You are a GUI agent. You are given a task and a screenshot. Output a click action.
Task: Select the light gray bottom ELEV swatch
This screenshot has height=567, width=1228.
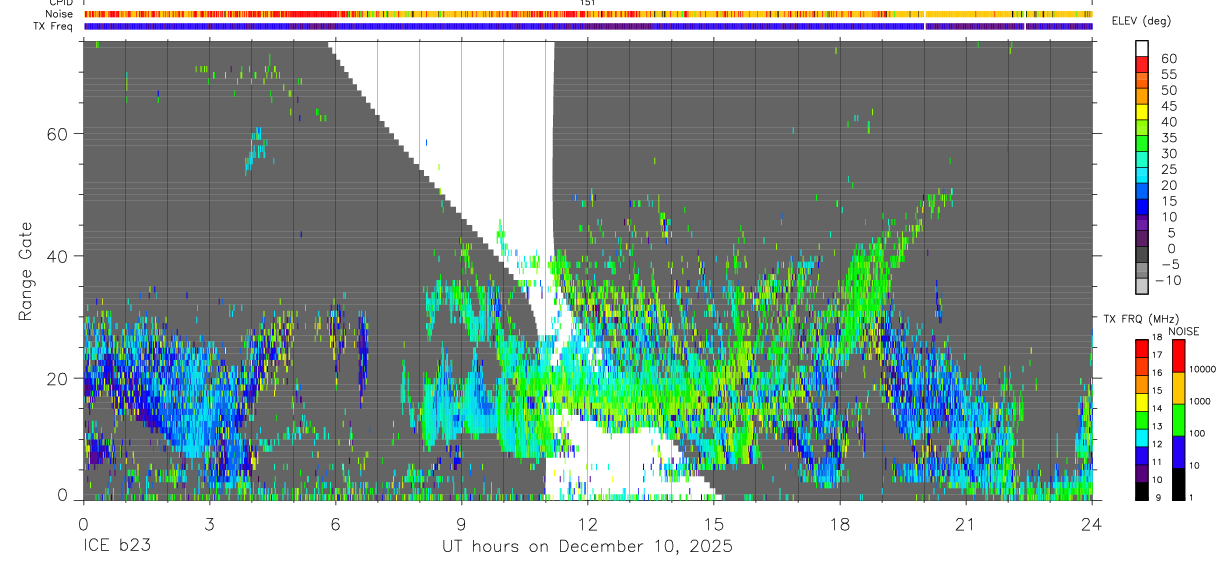(x=1142, y=287)
